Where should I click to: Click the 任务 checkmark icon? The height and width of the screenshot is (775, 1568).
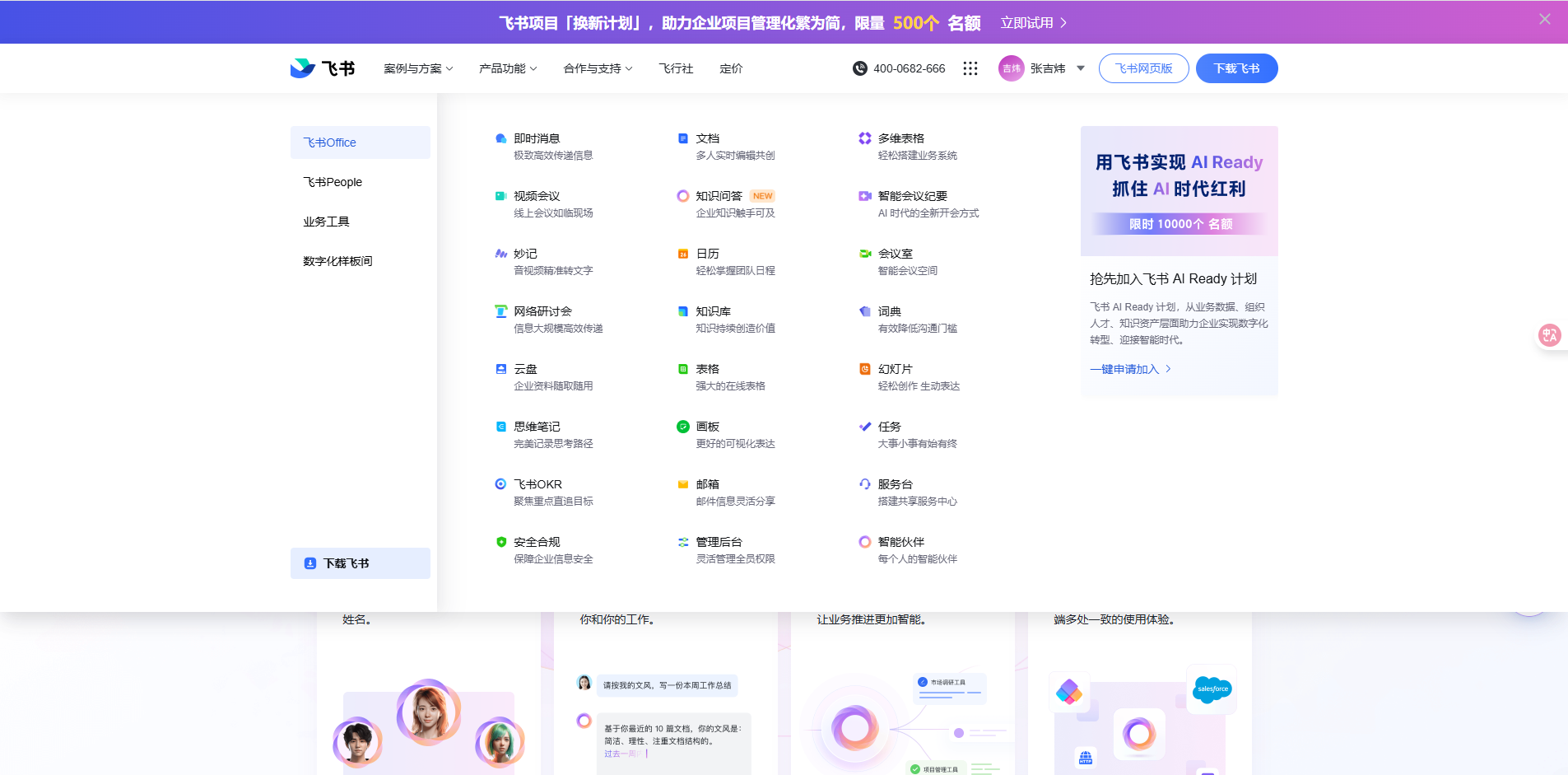click(864, 427)
